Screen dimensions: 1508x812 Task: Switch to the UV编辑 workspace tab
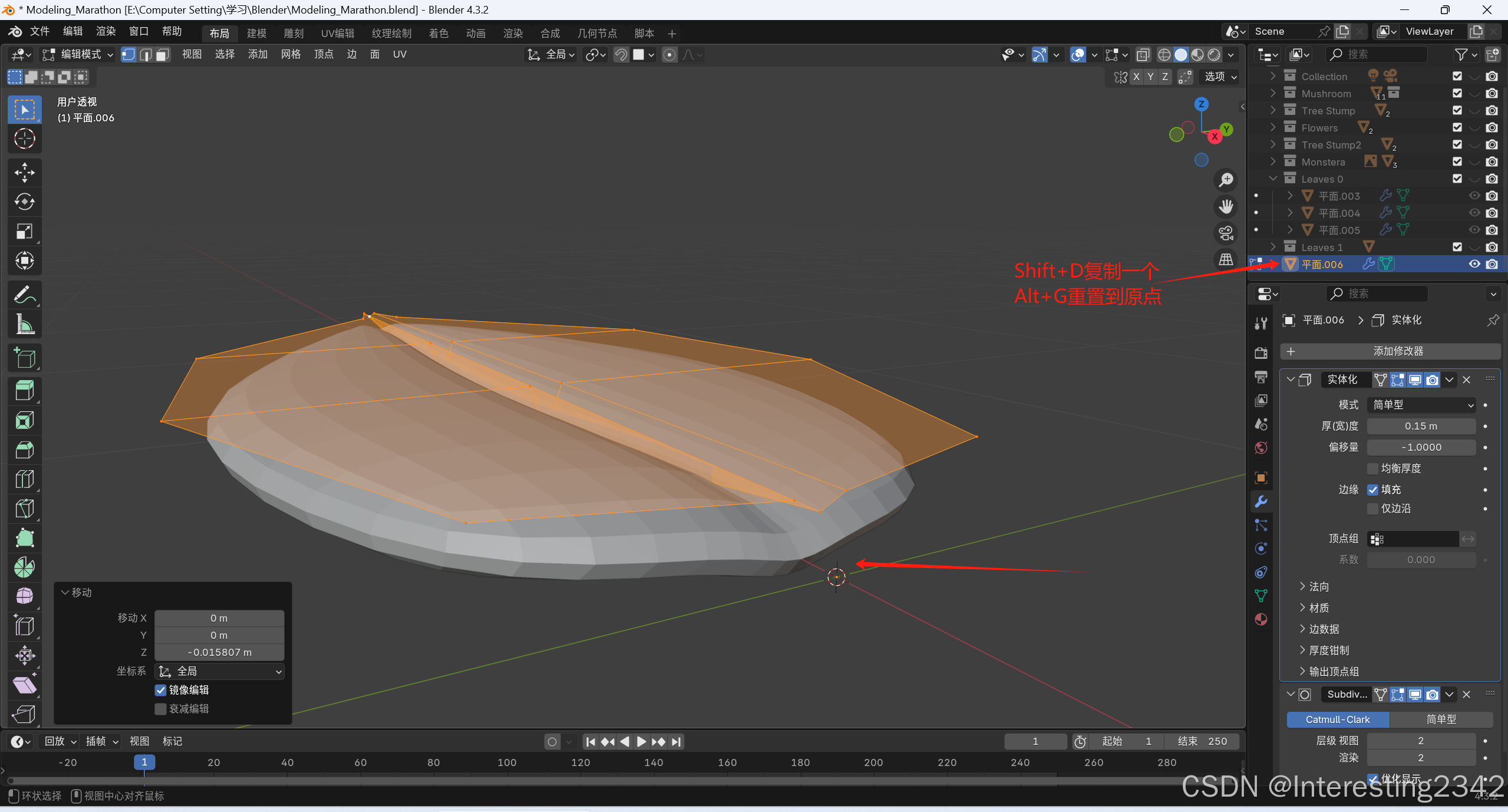point(338,34)
